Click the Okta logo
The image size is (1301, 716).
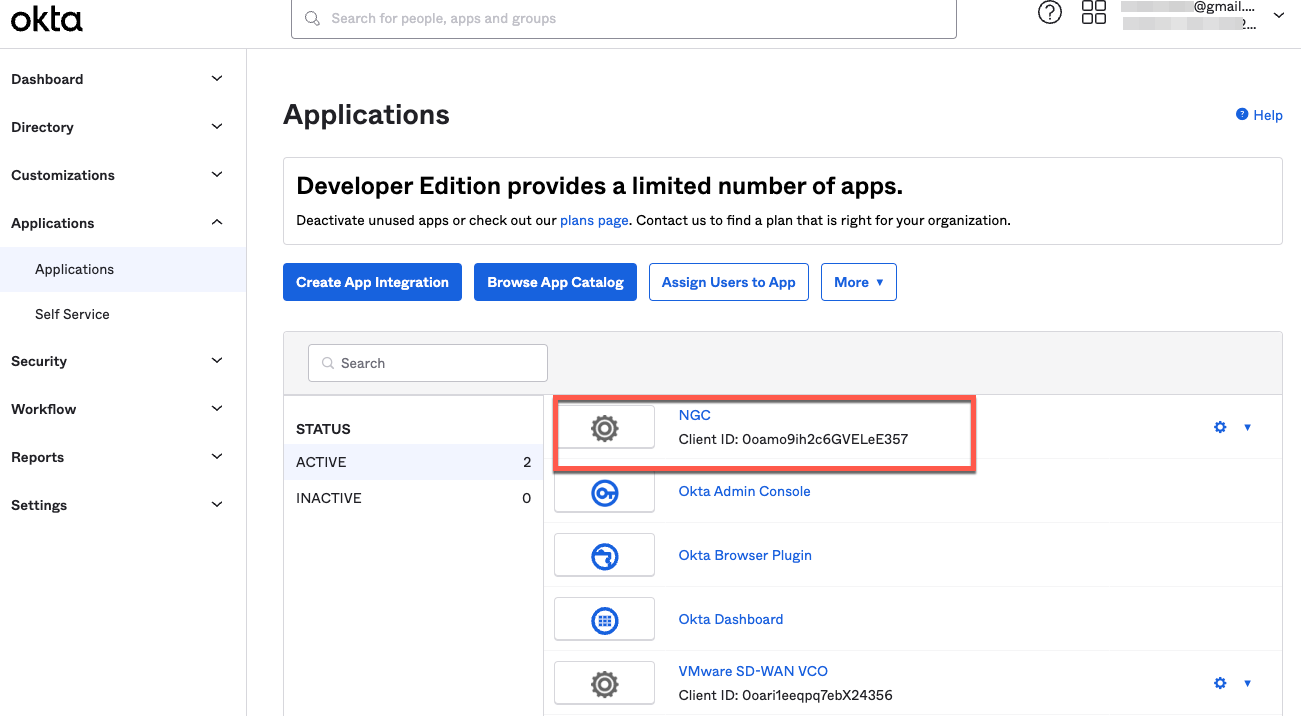coord(46,18)
